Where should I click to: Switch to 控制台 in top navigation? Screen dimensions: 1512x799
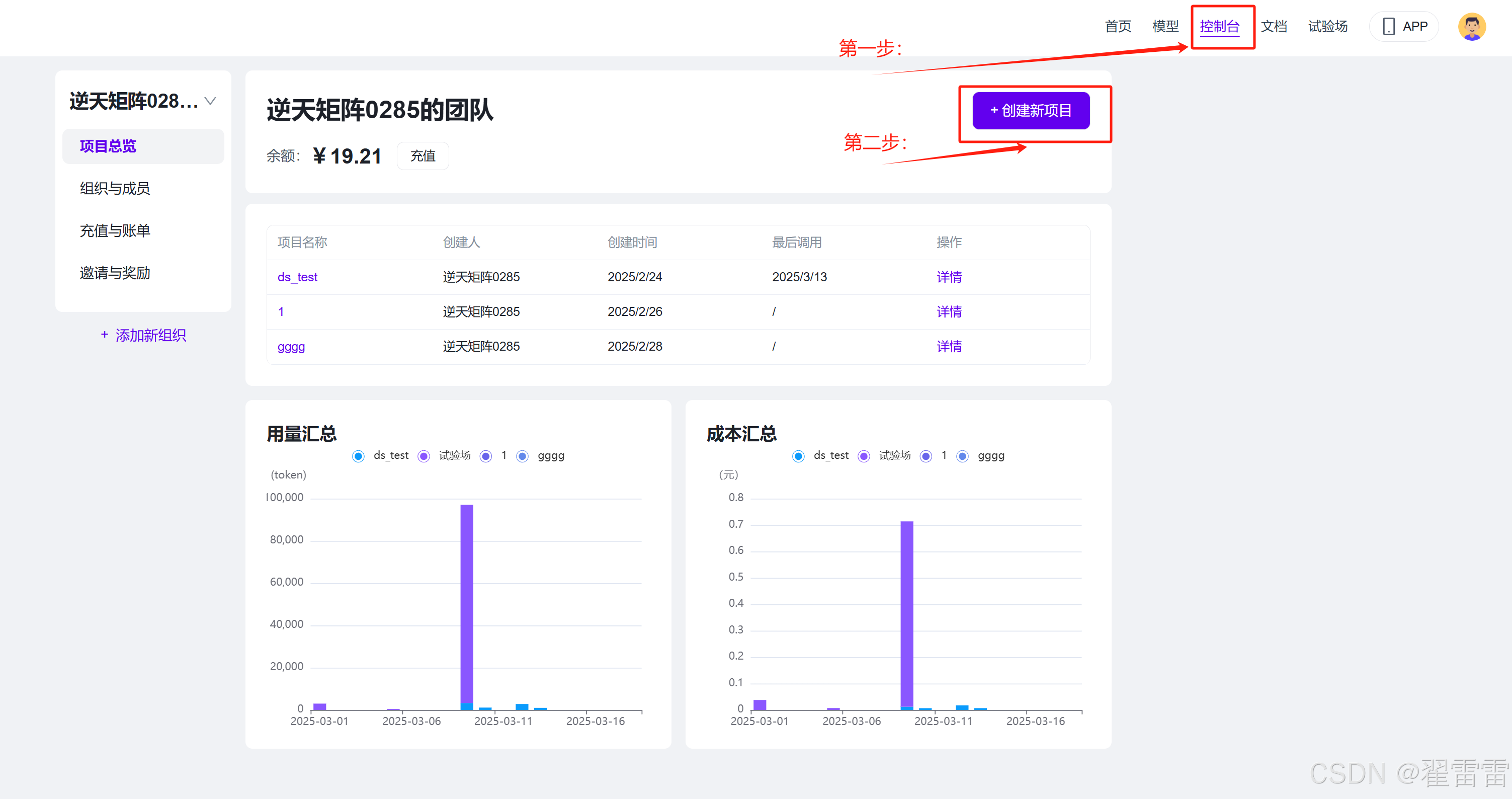[x=1219, y=27]
